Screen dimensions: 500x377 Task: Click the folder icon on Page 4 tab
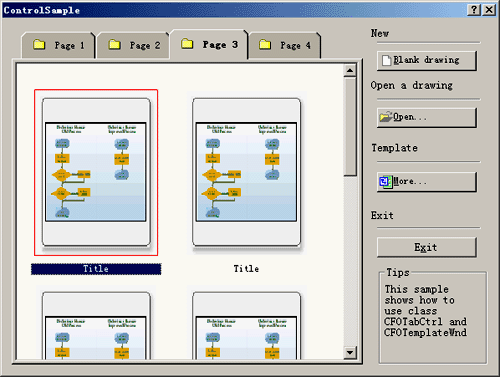coord(265,44)
